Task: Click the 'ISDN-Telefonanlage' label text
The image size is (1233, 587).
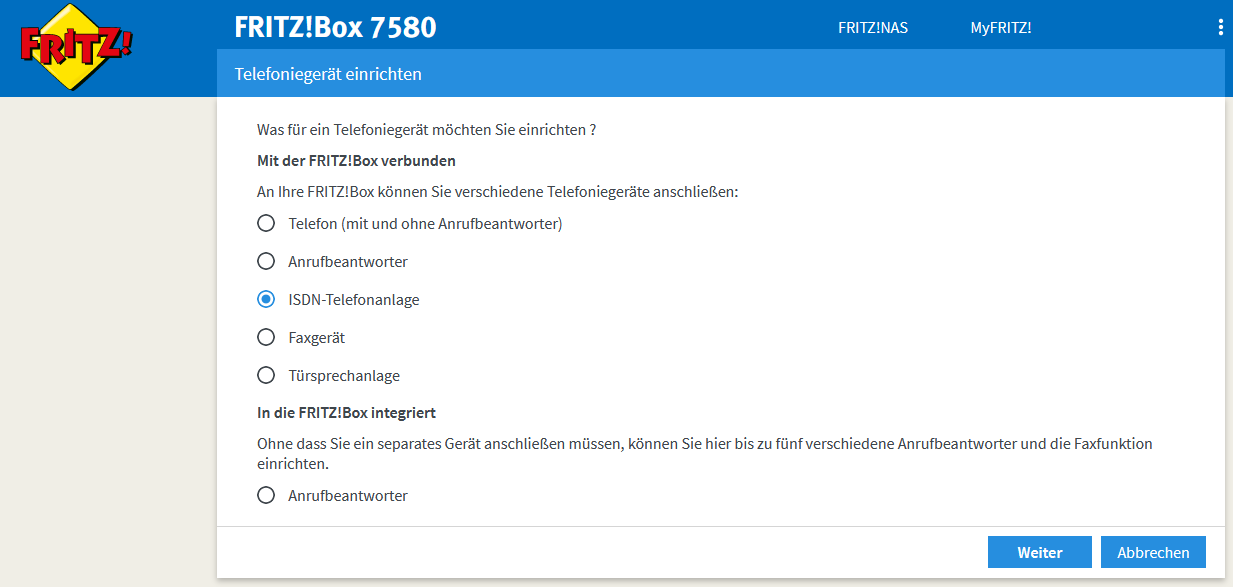Action: pos(353,300)
